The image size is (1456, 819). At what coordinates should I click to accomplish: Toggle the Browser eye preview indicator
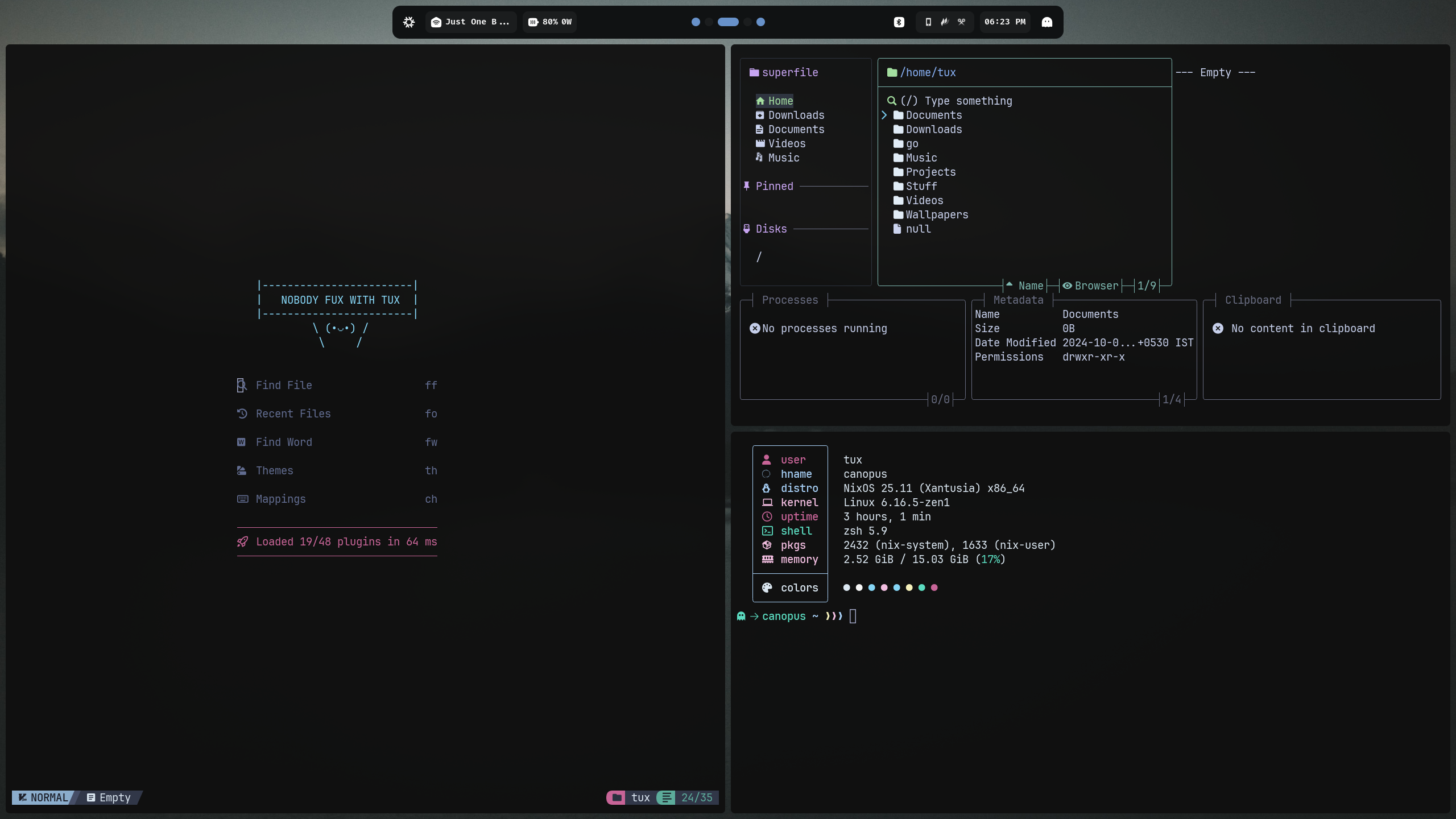[1068, 286]
